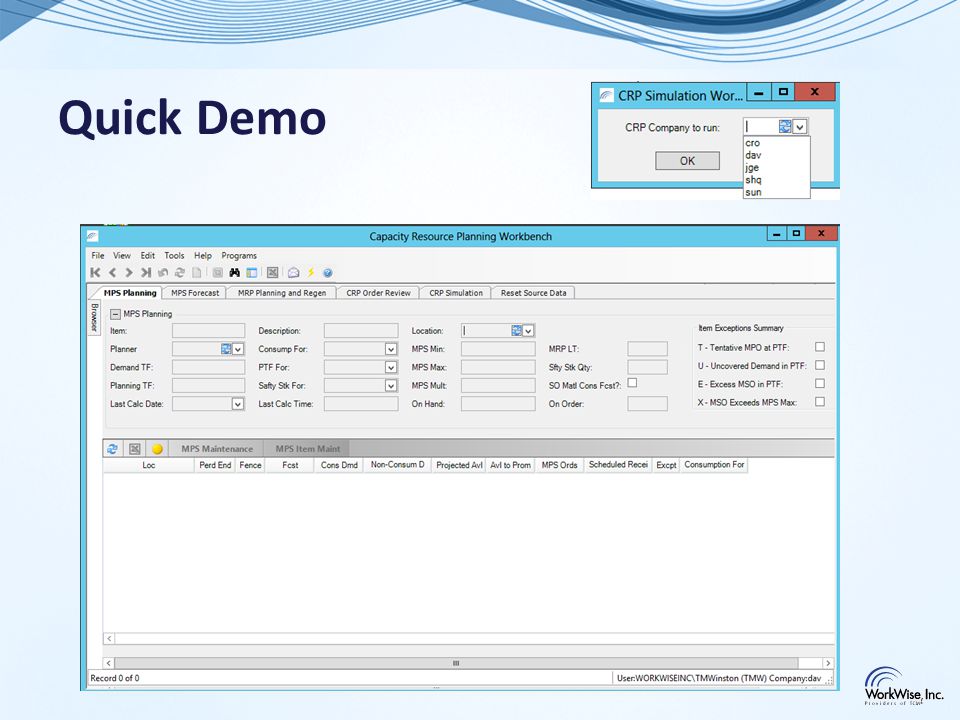
Task: Switch to Reset Source Data tab
Action: click(x=533, y=293)
